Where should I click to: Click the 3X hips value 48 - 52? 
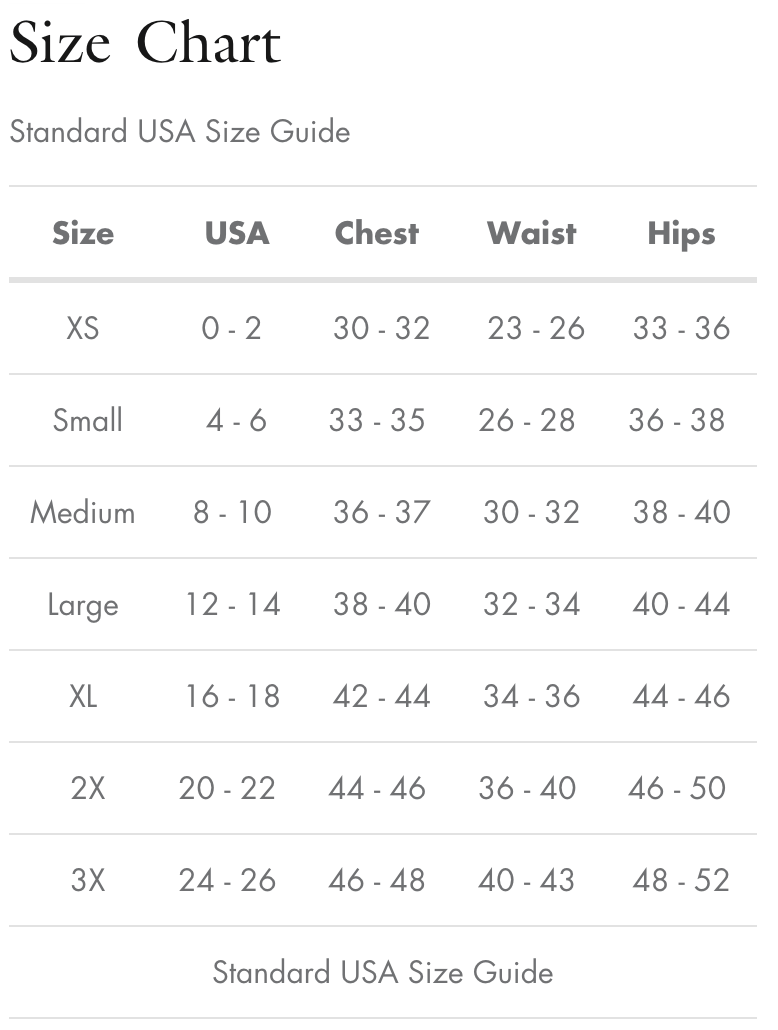pyautogui.click(x=681, y=880)
